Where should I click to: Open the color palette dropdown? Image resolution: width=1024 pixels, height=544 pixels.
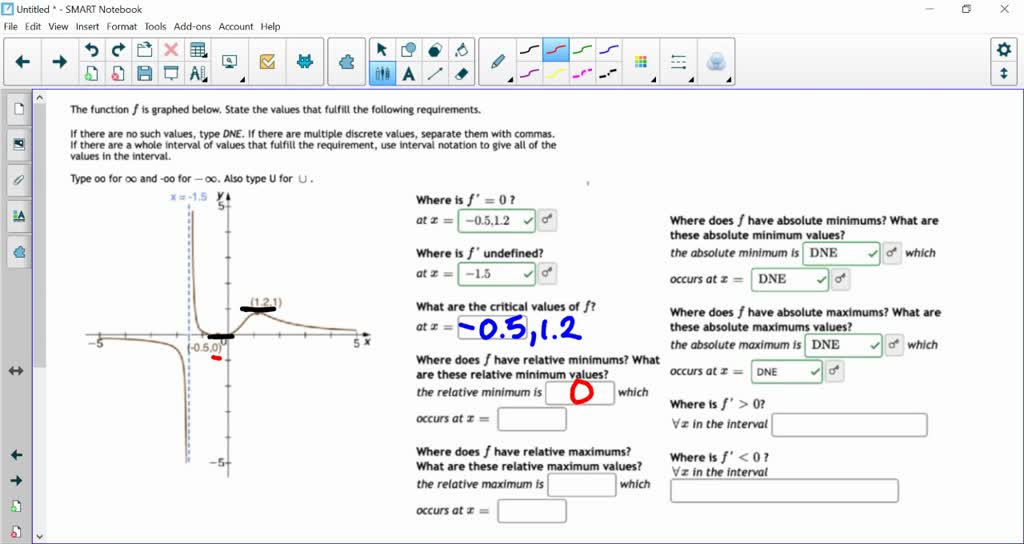point(641,62)
